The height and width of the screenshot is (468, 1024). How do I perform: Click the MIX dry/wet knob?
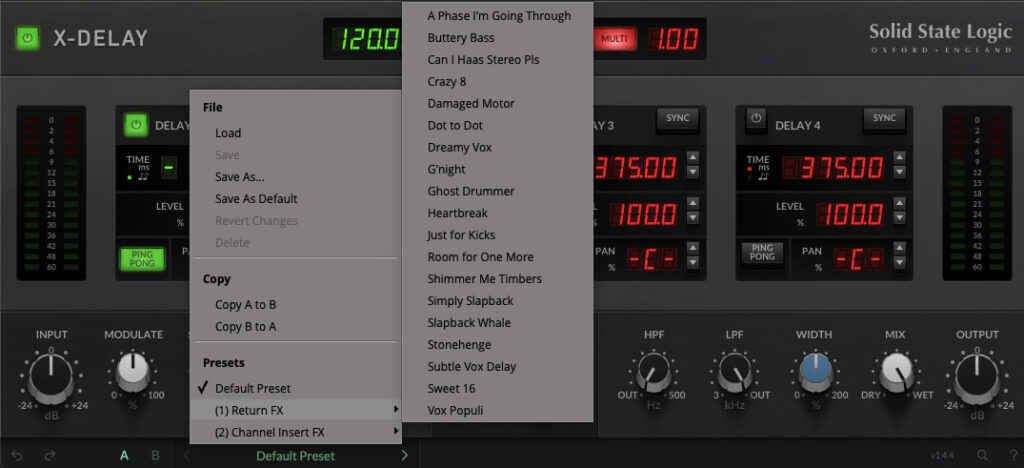point(895,373)
